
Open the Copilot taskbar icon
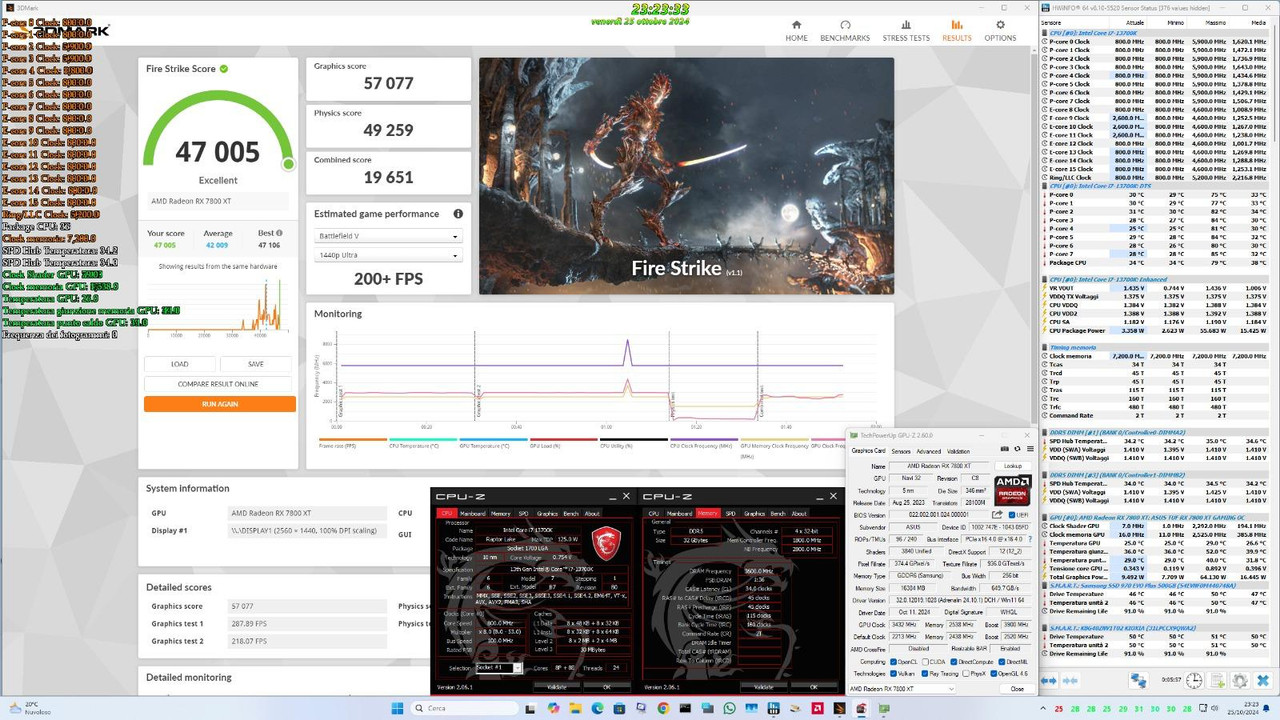coord(553,708)
